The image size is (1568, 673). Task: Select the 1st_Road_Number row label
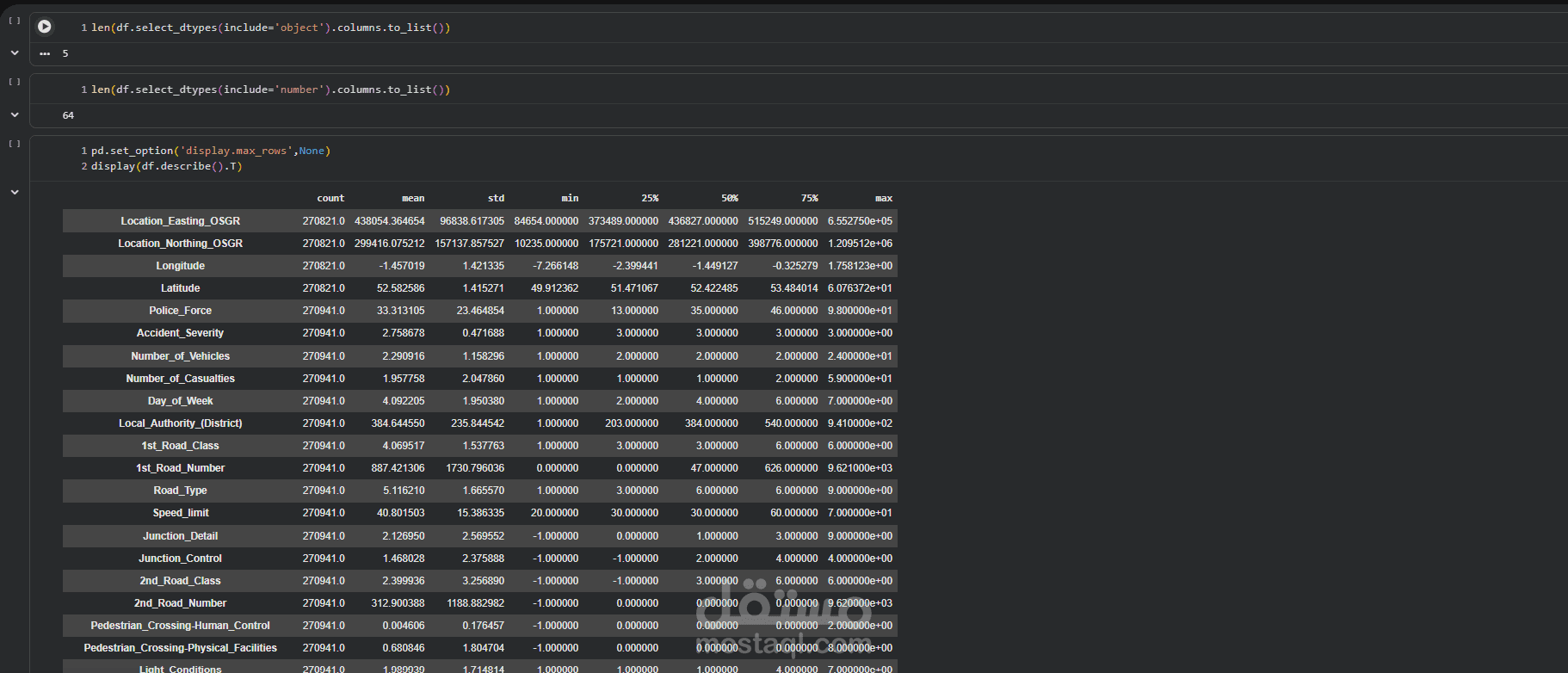(180, 468)
